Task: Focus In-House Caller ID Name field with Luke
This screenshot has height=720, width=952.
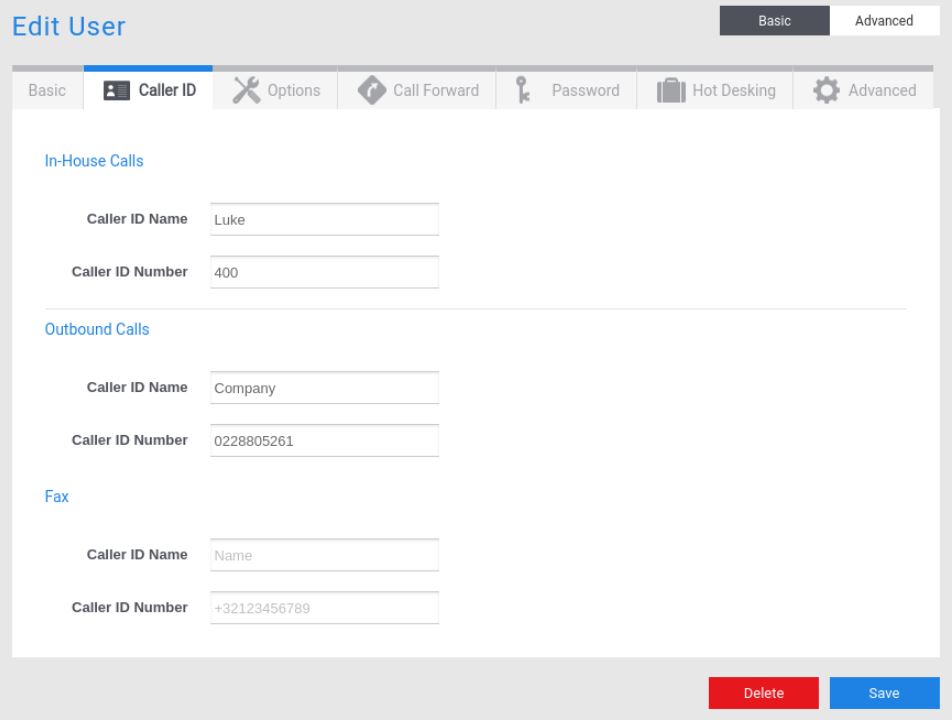Action: coord(324,220)
